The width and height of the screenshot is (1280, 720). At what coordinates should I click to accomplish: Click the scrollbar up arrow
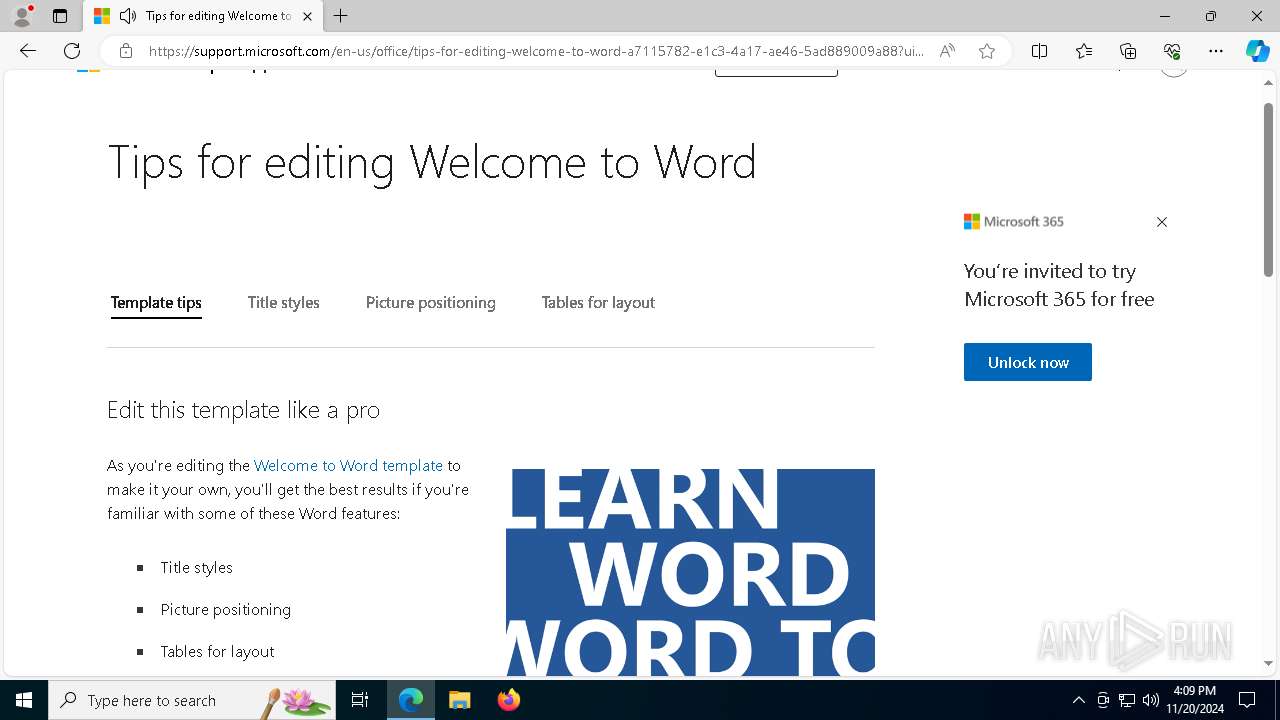point(1268,83)
